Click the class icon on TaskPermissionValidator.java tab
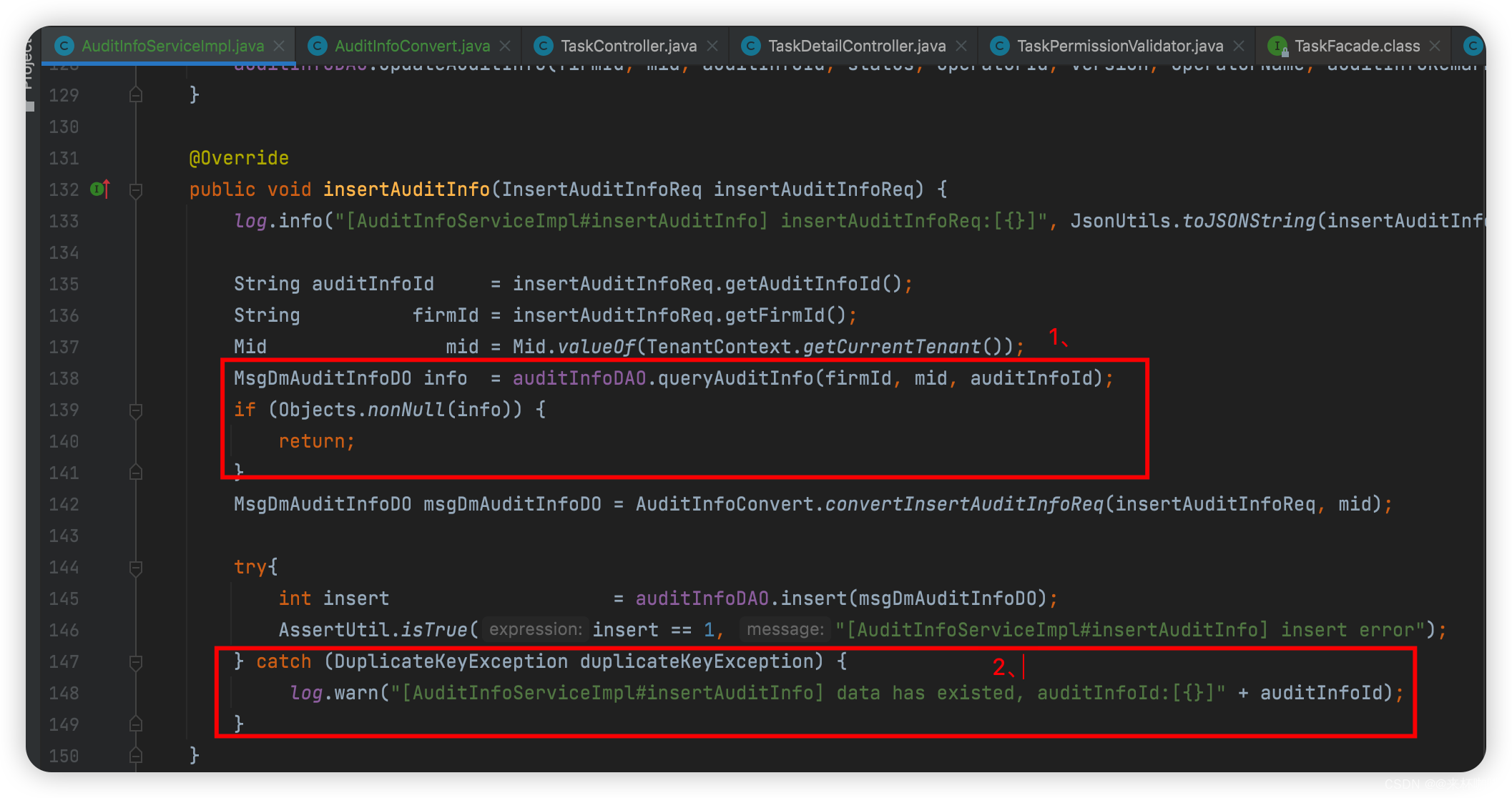Viewport: 1512px width, 798px height. pyautogui.click(x=1000, y=46)
